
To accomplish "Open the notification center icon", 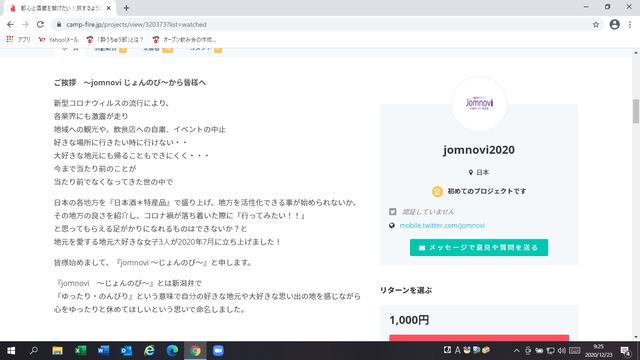I will (626, 351).
